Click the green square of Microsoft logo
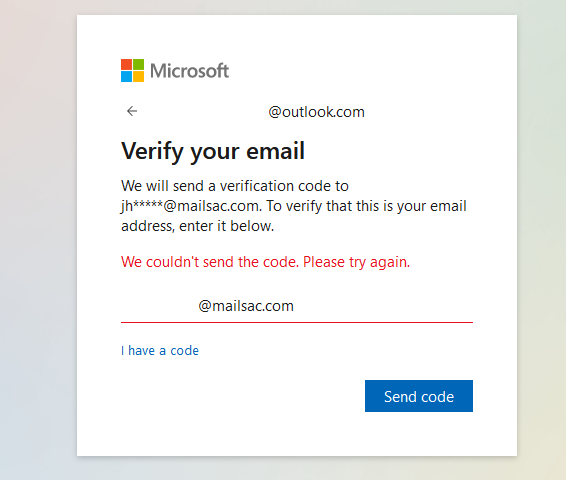 pos(139,64)
